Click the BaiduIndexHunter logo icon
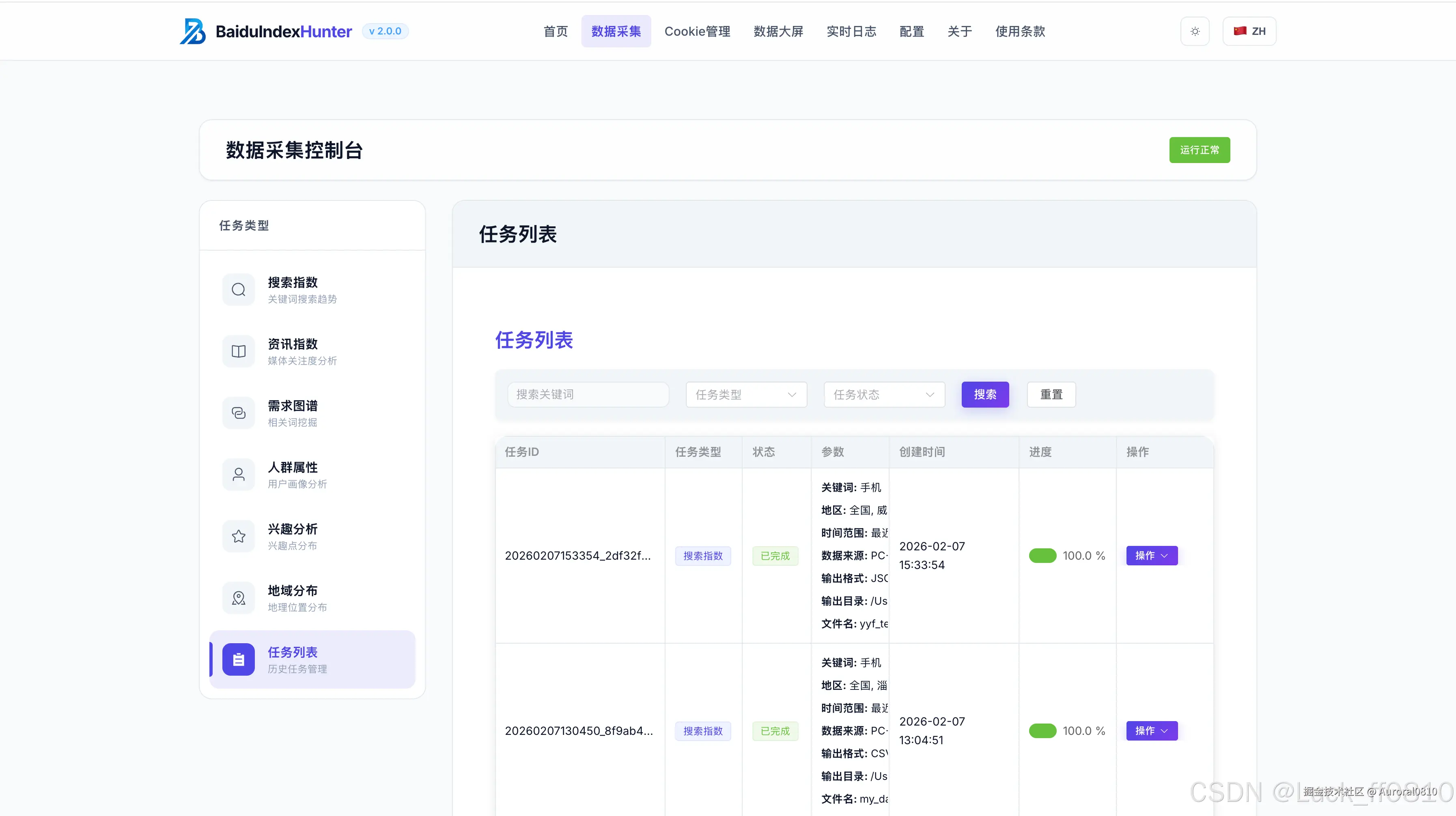Image resolution: width=1456 pixels, height=816 pixels. click(192, 31)
